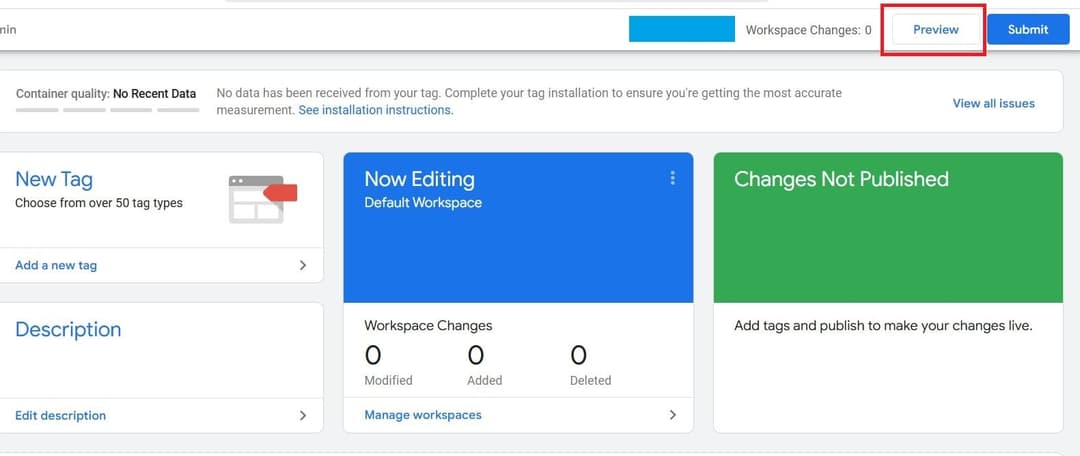The width and height of the screenshot is (1080, 456).
Task: Click the Preview button
Action: click(935, 30)
